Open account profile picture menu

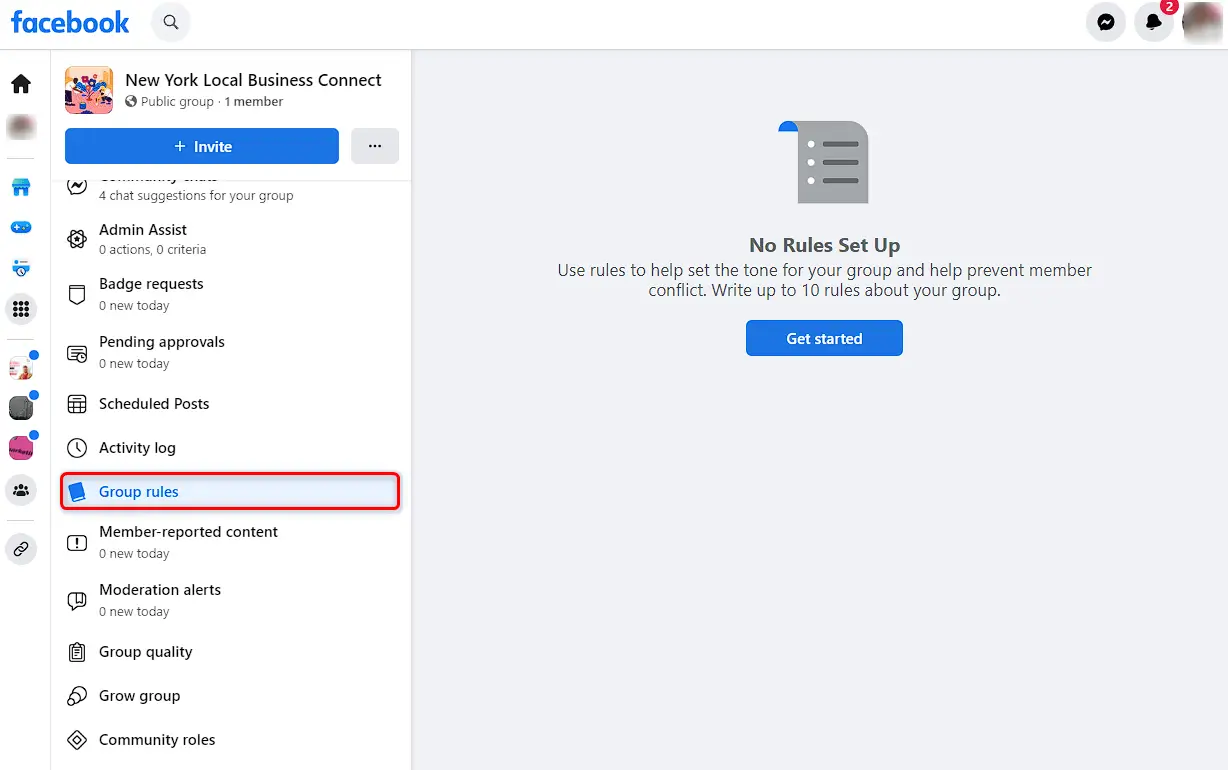tap(1202, 22)
